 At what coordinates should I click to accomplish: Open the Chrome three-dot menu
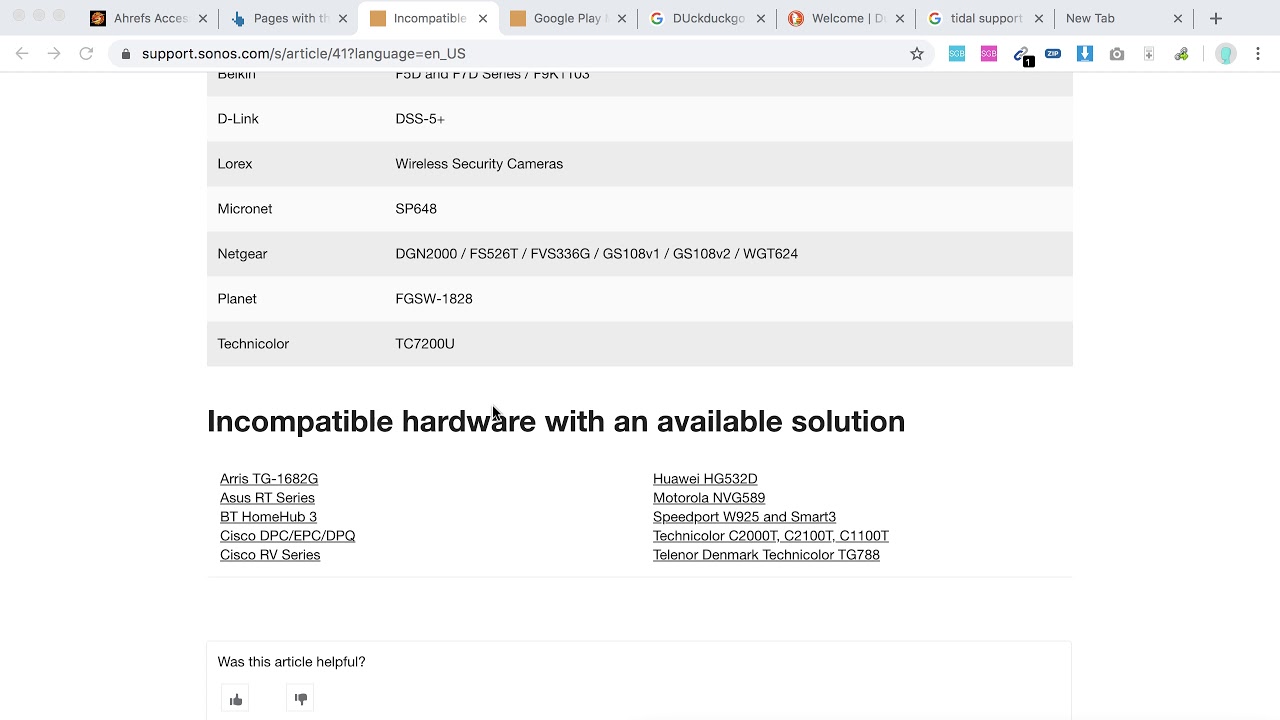point(1258,54)
